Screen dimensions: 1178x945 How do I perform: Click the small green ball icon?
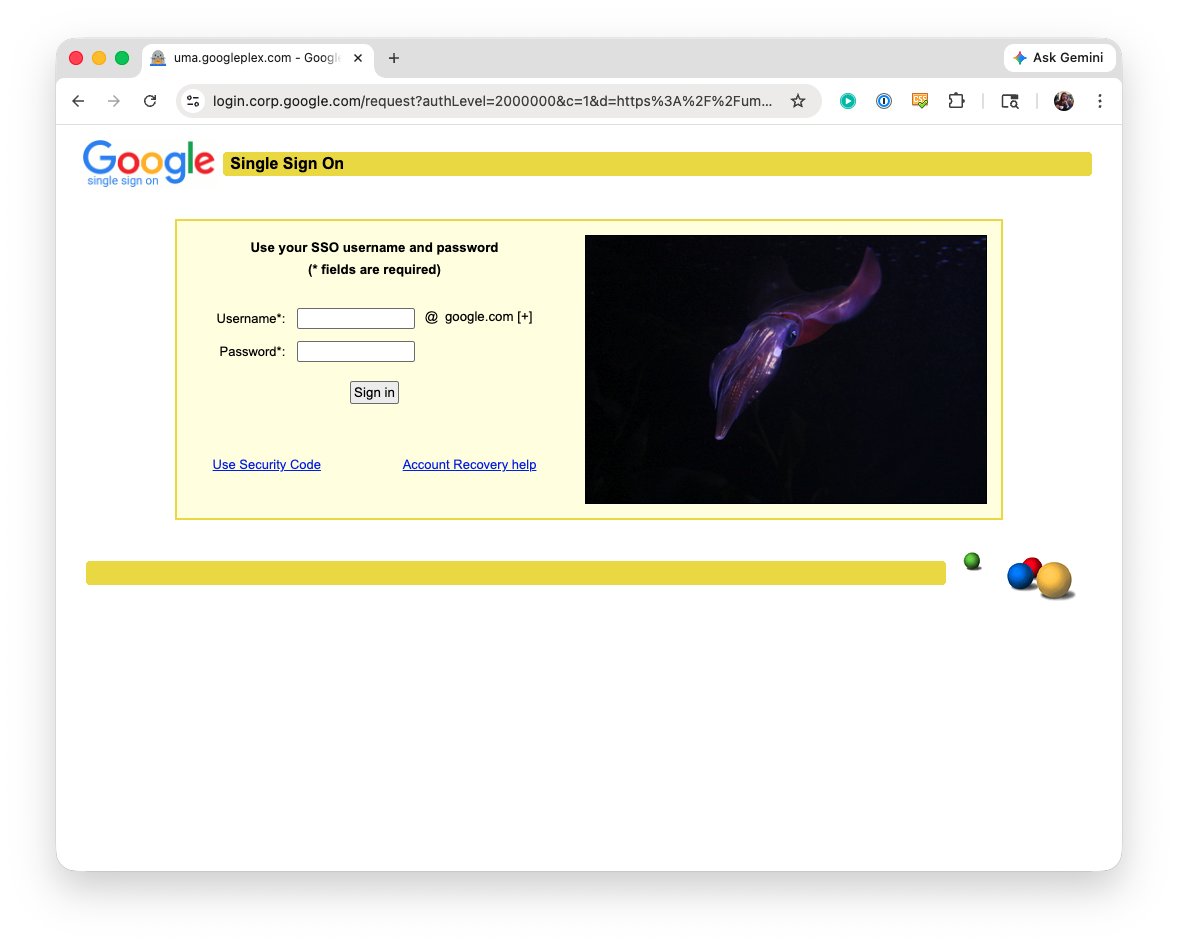972,561
